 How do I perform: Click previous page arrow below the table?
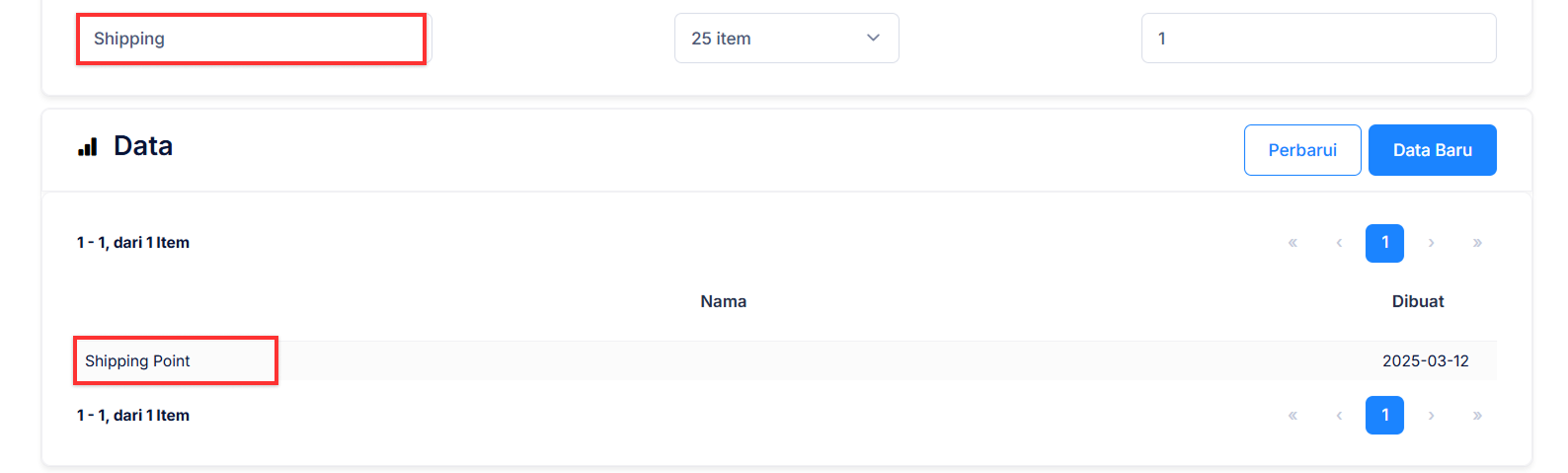(1339, 416)
